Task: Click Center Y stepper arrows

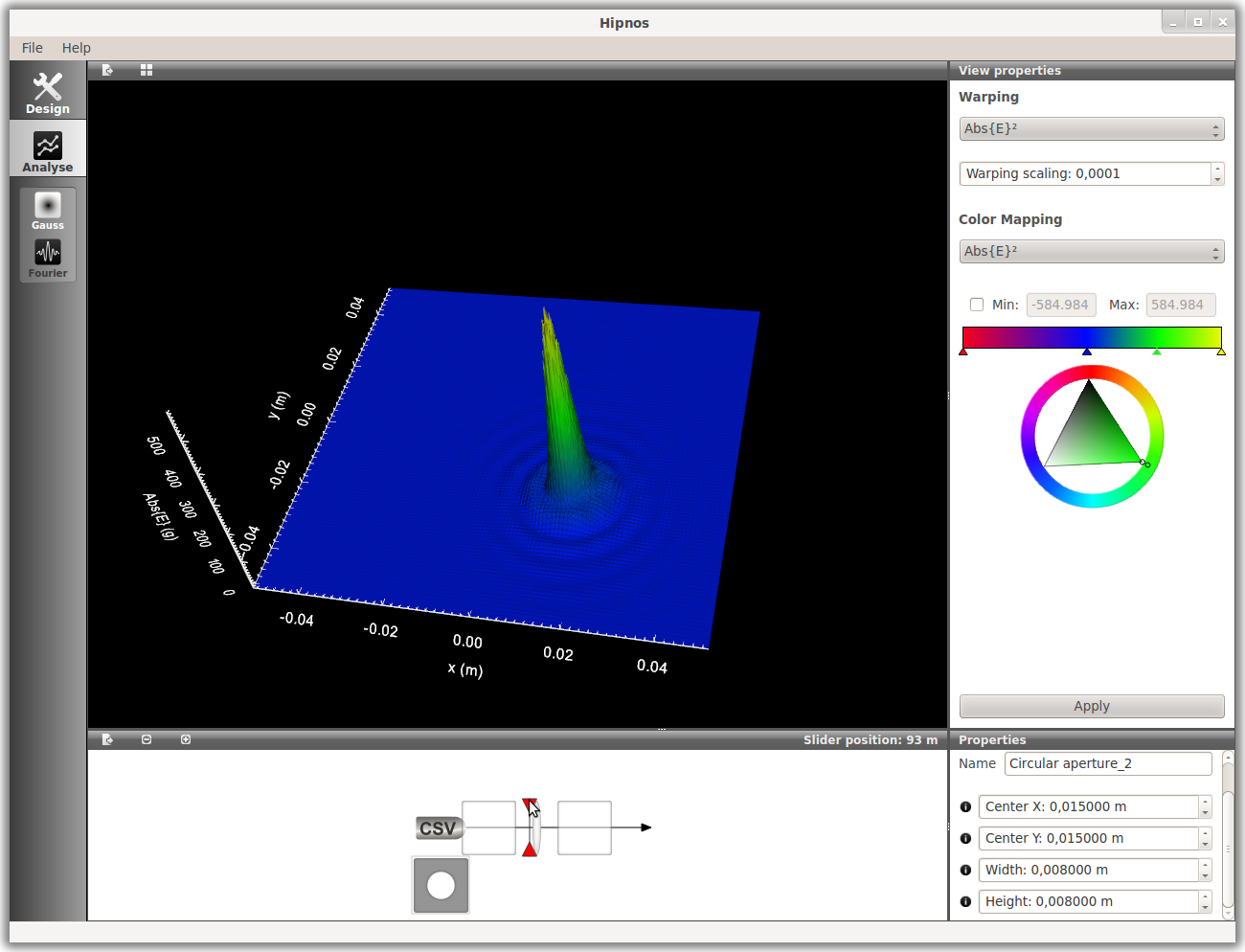Action: tap(1205, 839)
